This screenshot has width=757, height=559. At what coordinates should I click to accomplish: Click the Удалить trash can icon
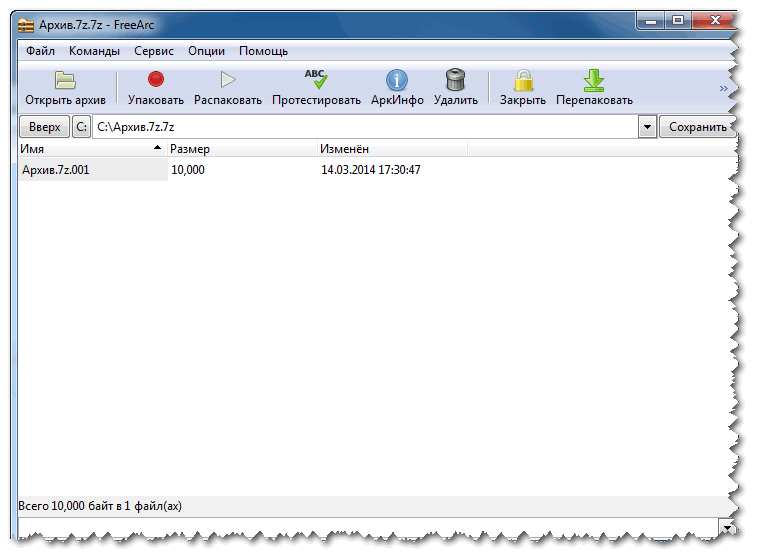pos(455,80)
